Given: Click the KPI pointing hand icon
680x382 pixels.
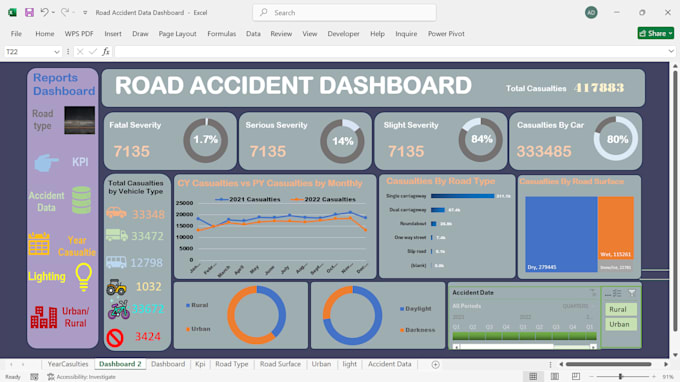Looking at the screenshot, I should click(46, 163).
